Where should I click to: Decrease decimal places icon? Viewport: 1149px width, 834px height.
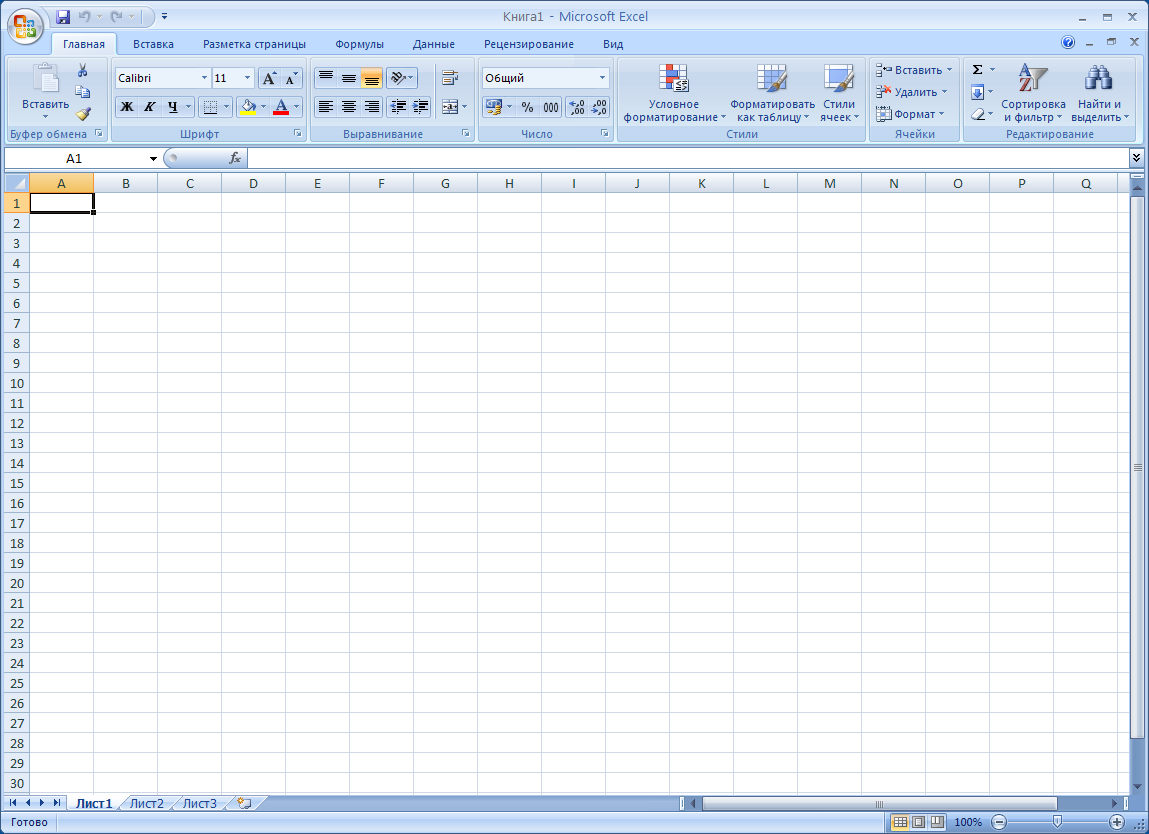tap(599, 107)
